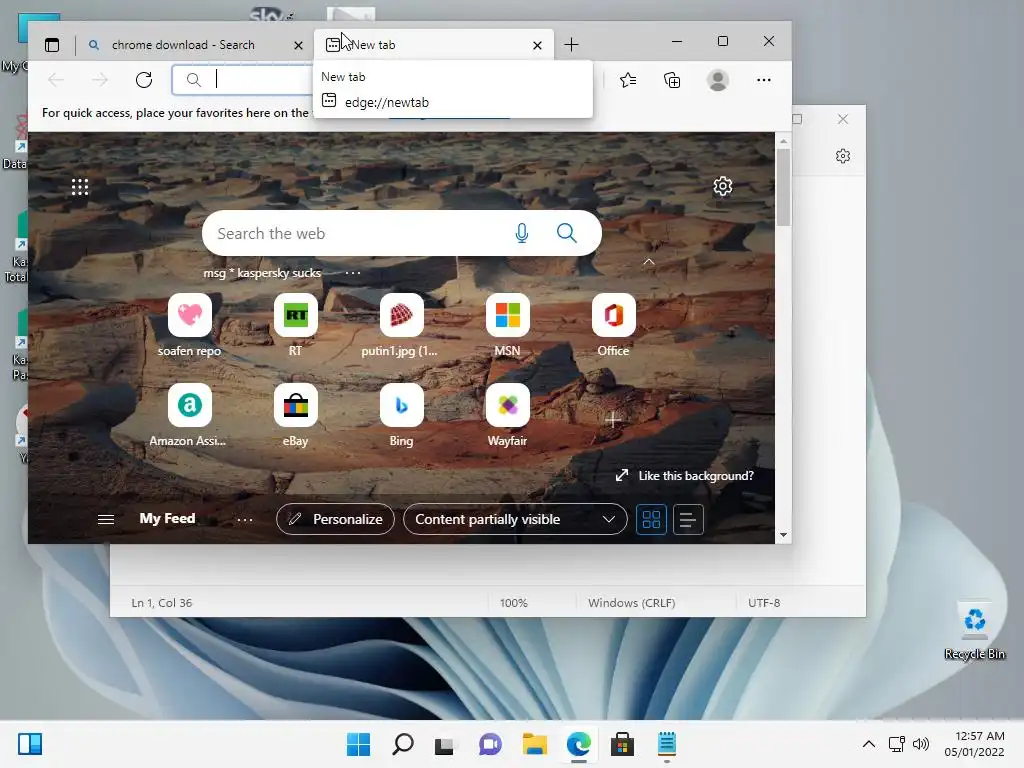
Task: Open the MSN quick link
Action: pyautogui.click(x=507, y=325)
